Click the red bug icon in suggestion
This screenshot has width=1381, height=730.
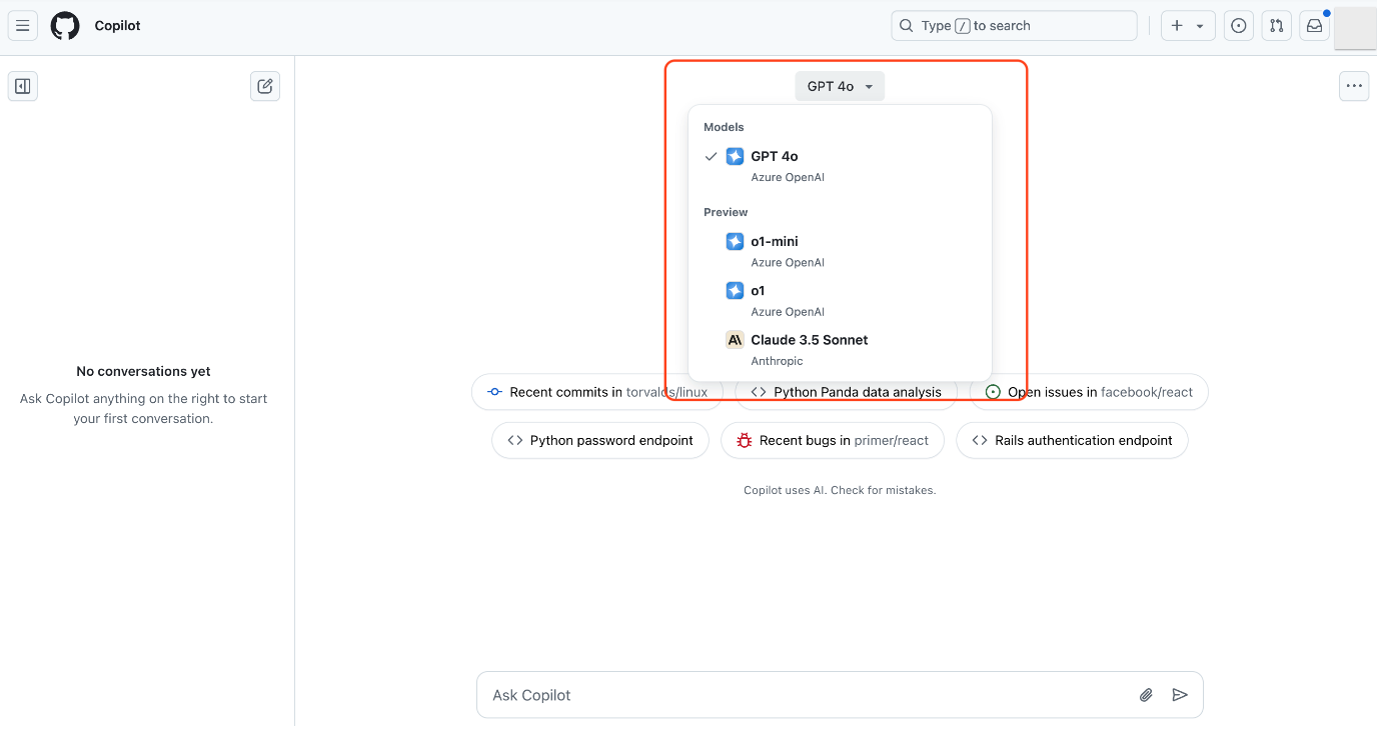click(744, 440)
